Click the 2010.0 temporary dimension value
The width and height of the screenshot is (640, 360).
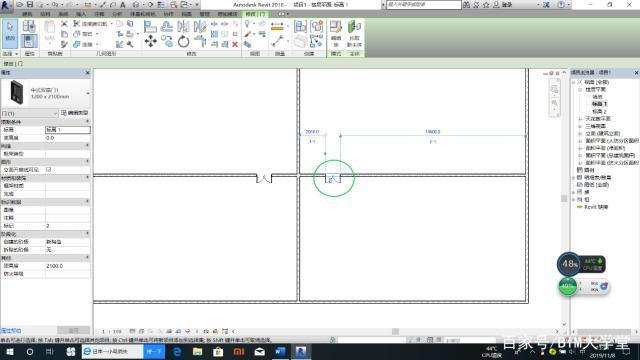coord(312,132)
